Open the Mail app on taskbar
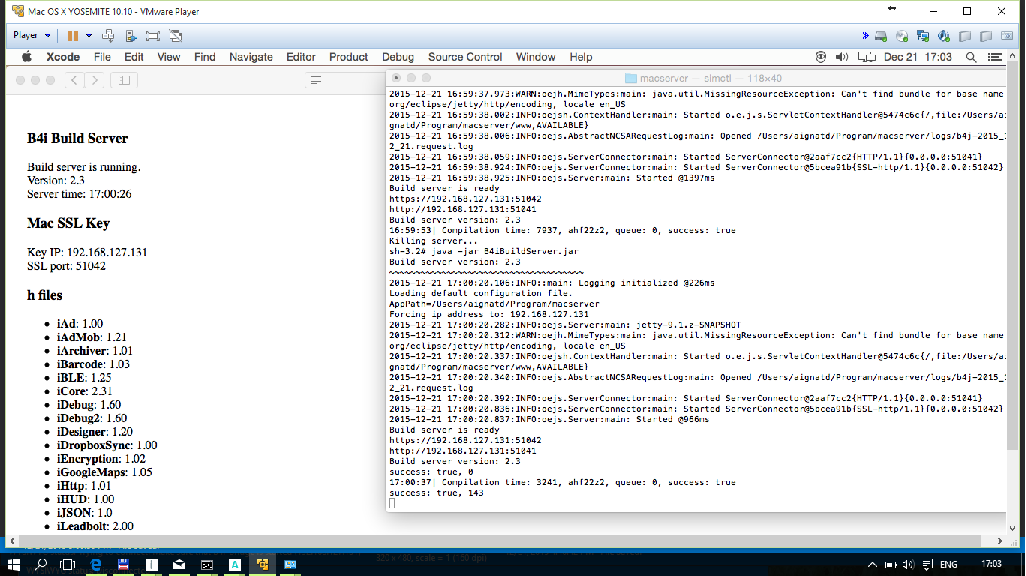Screen dimensions: 1026x576 pos(179,564)
